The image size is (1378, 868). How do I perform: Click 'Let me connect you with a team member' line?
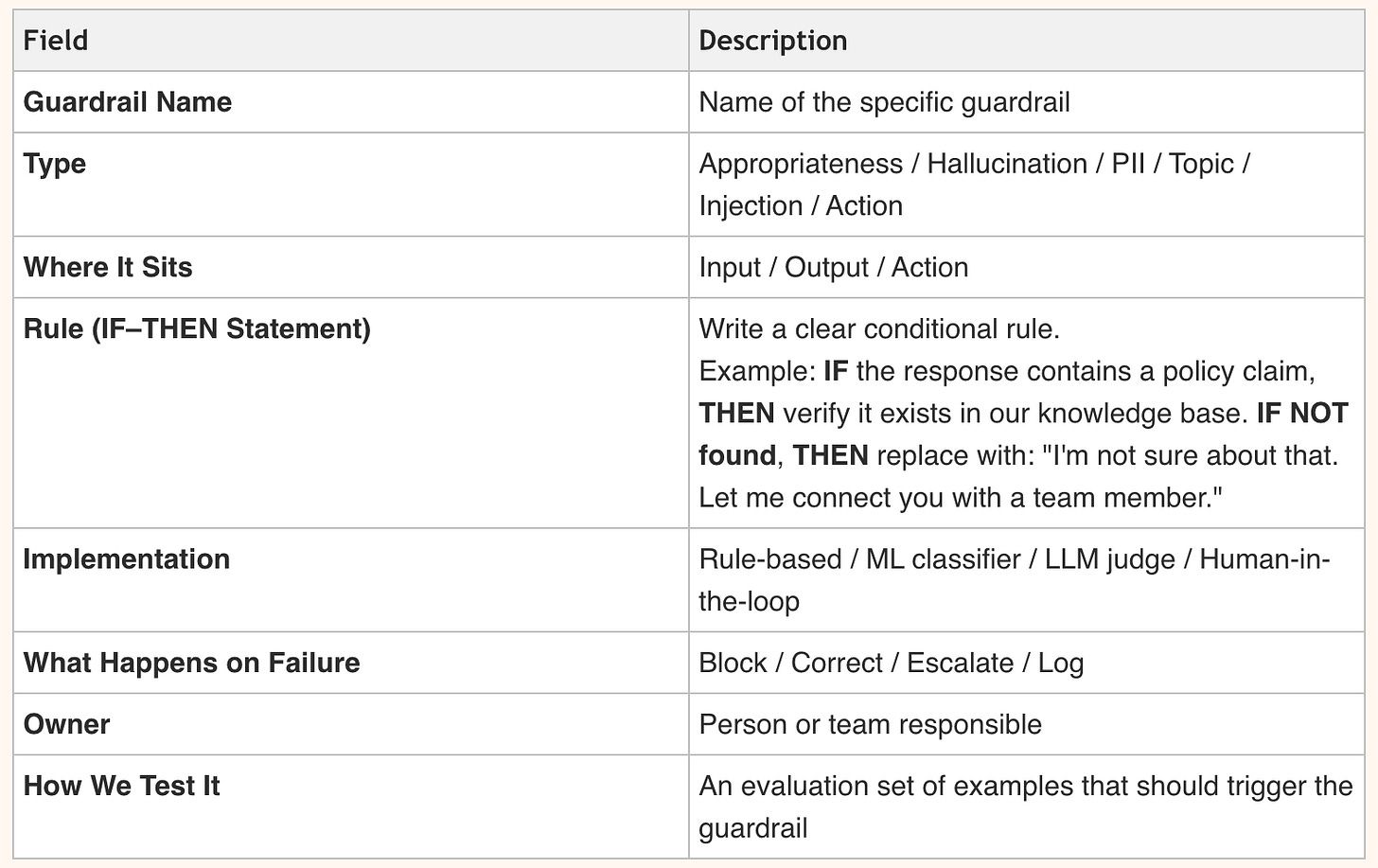(x=960, y=497)
